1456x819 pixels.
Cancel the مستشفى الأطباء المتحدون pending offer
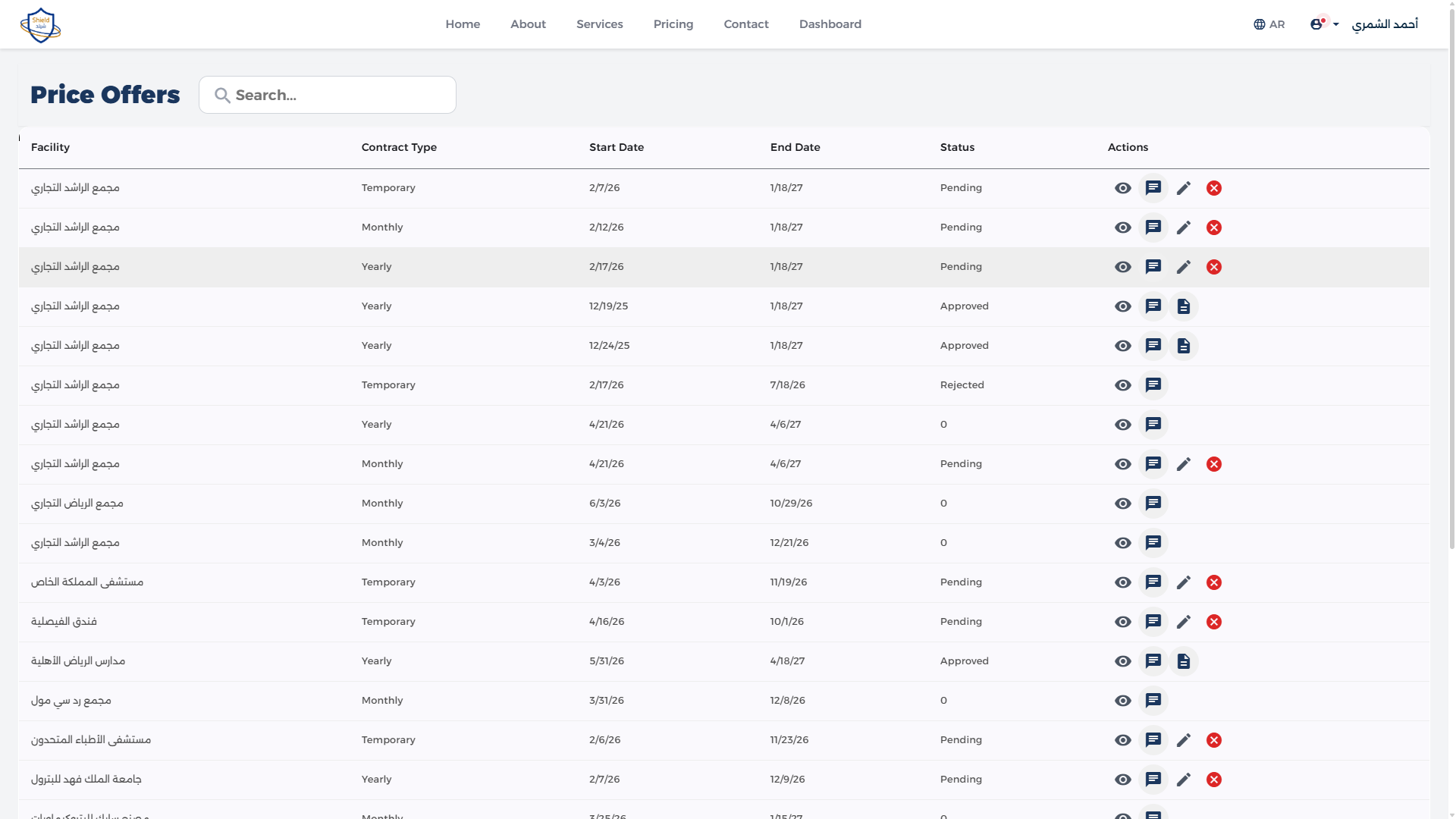(1213, 739)
